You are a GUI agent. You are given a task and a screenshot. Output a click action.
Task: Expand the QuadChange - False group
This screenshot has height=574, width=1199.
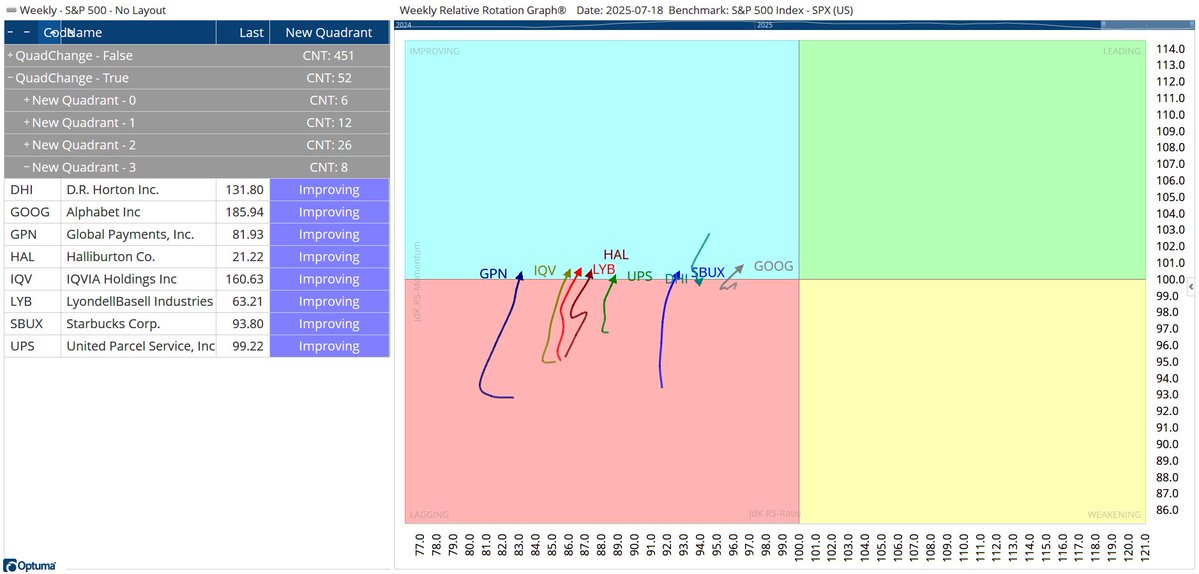click(x=11, y=56)
